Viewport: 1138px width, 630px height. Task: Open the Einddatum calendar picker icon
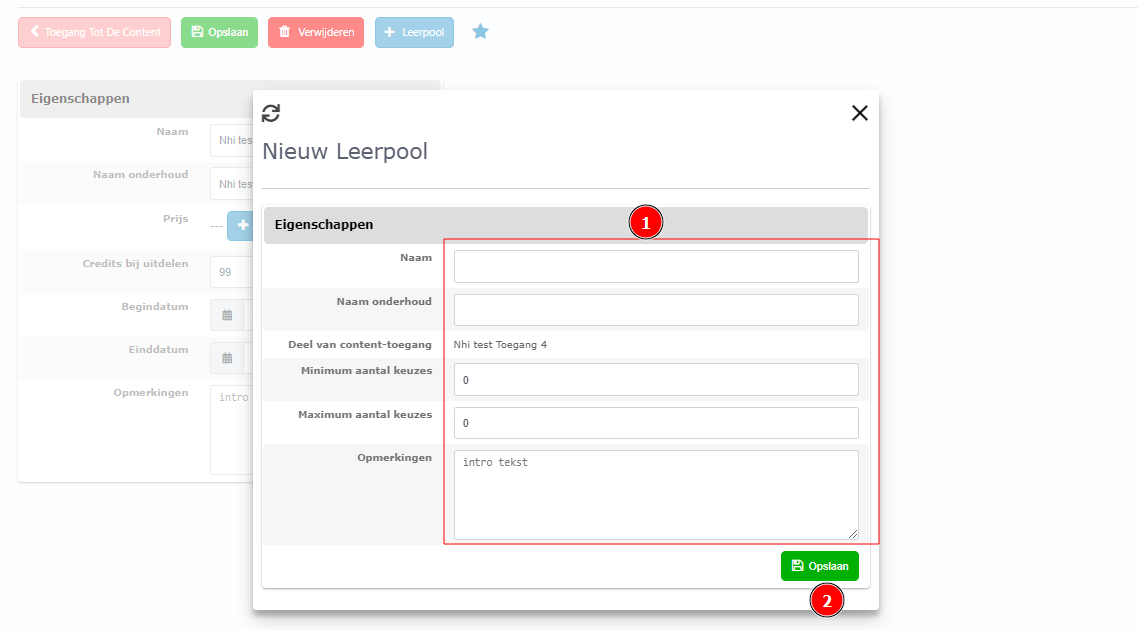(x=227, y=358)
